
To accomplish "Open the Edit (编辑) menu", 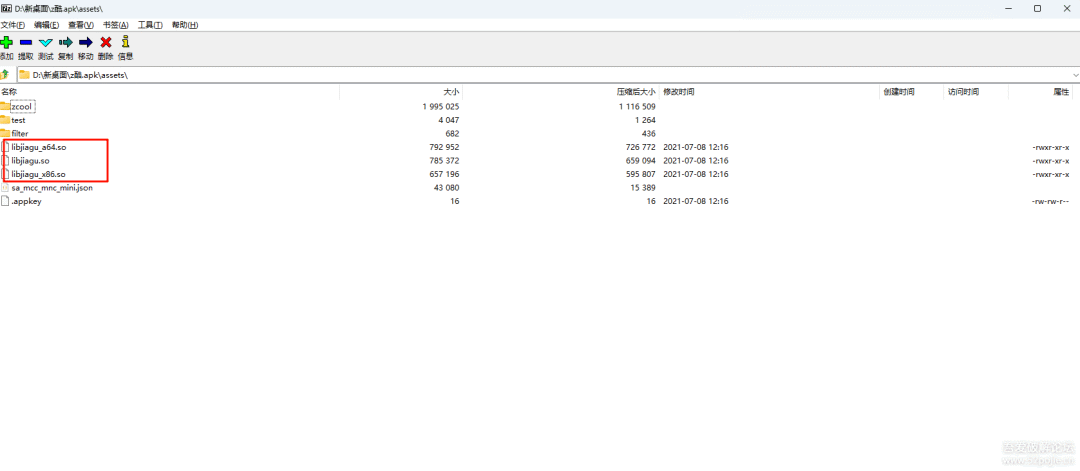I will [47, 25].
